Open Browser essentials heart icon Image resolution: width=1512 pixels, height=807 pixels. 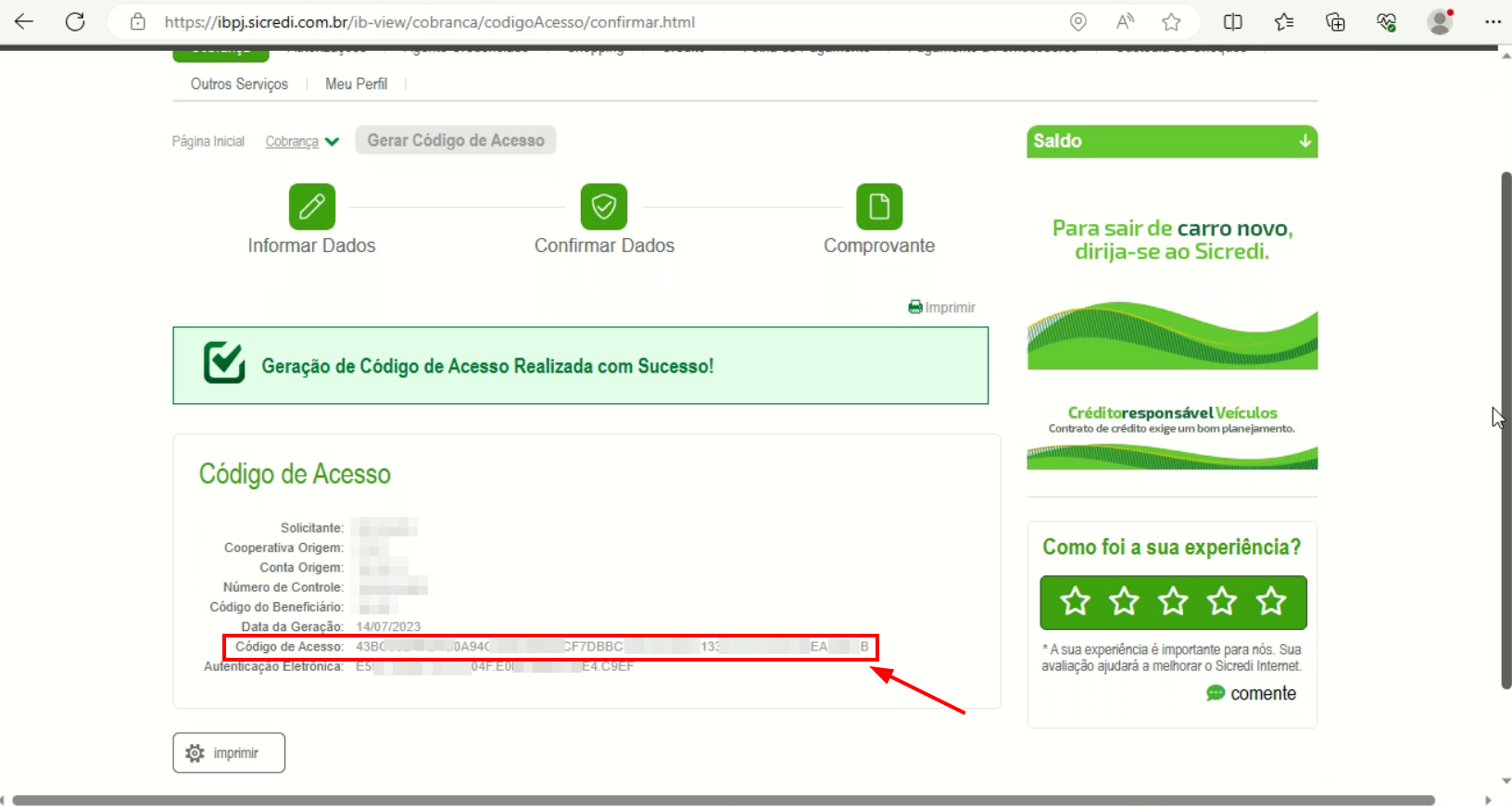click(1386, 22)
